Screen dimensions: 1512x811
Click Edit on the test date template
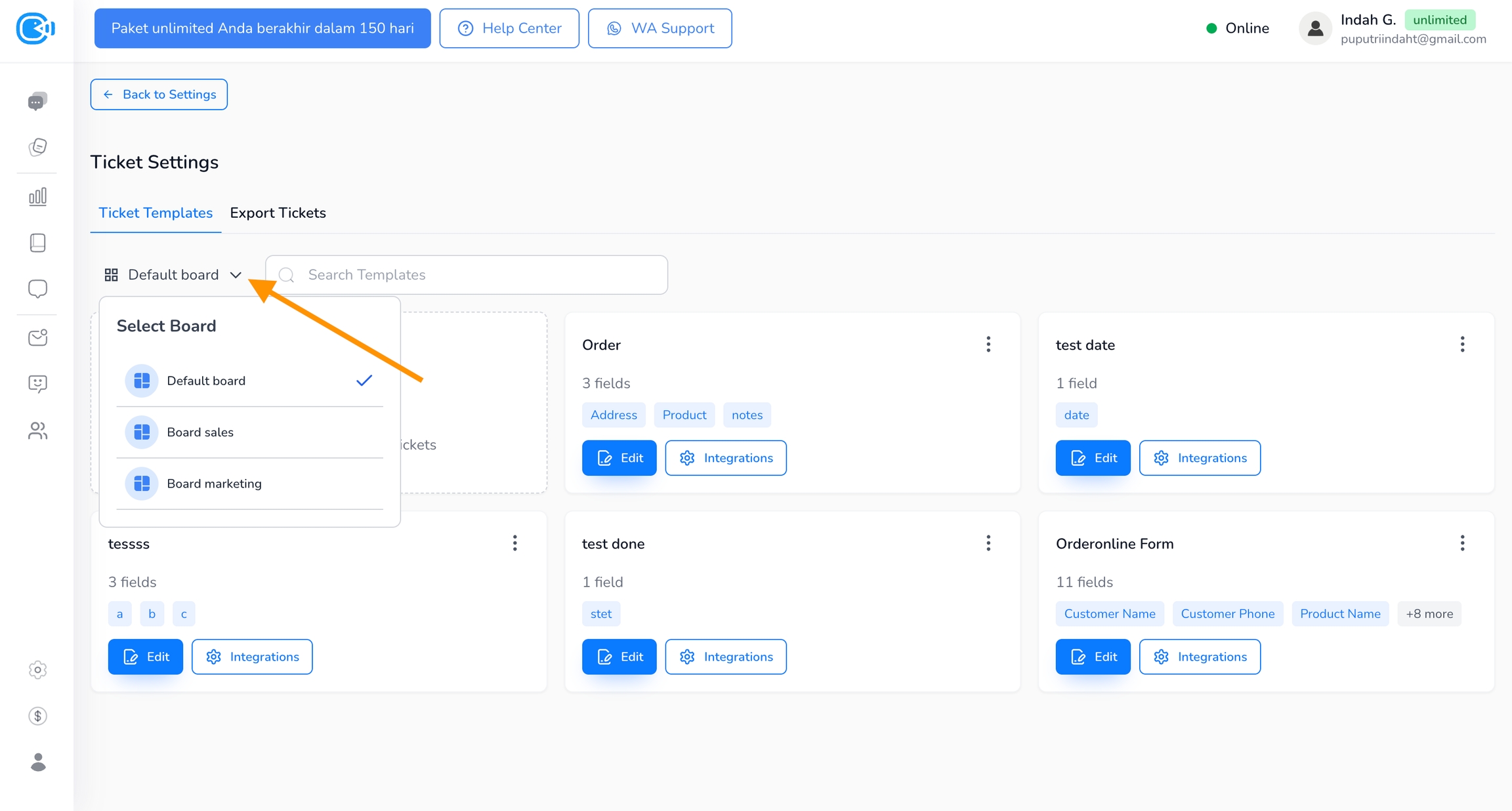point(1093,458)
